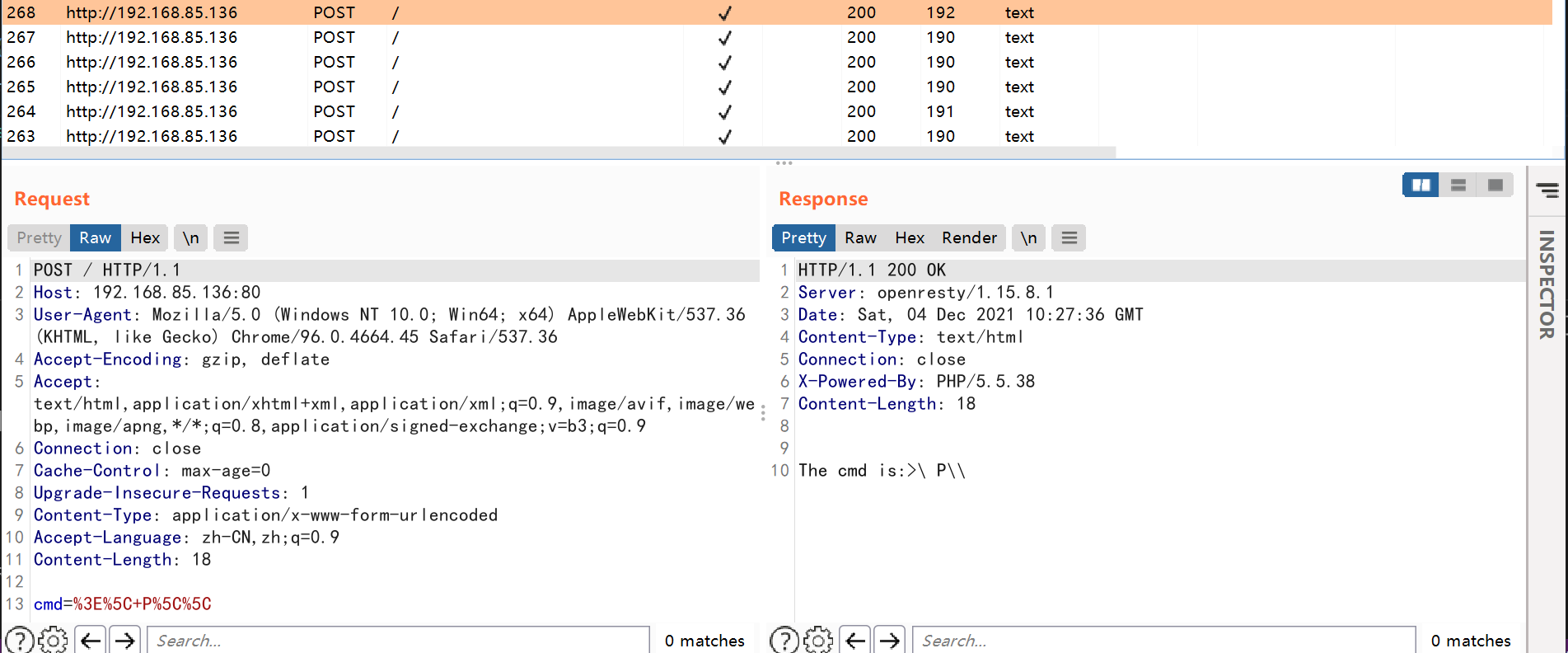This screenshot has width=1568, height=653.
Task: Select the combined tabbed layout icon
Action: coord(1495,185)
